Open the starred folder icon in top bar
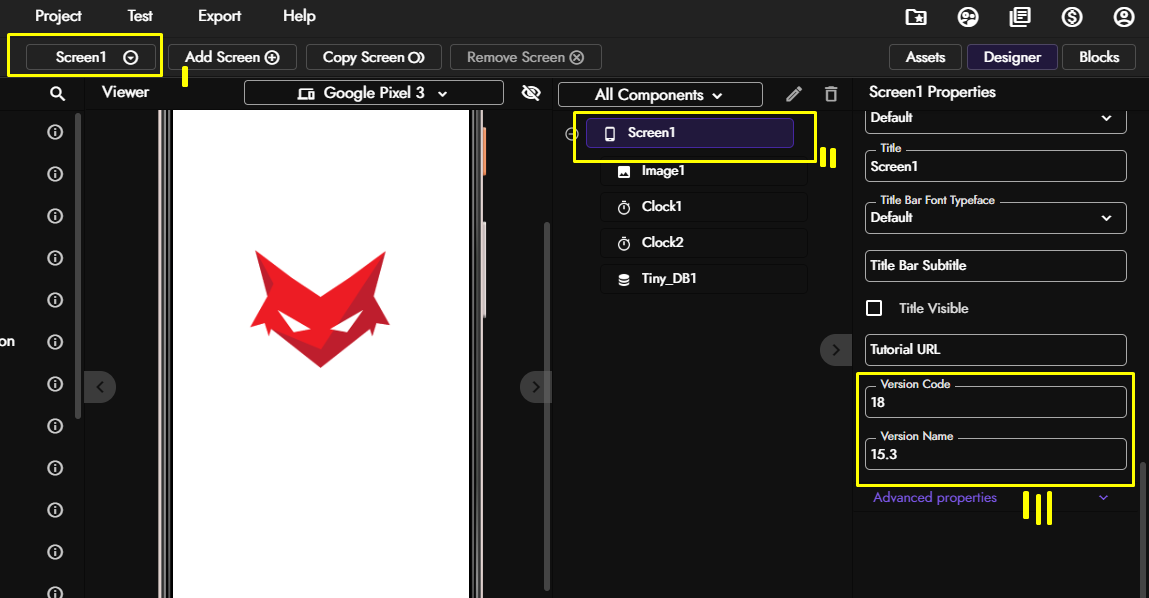 tap(916, 16)
